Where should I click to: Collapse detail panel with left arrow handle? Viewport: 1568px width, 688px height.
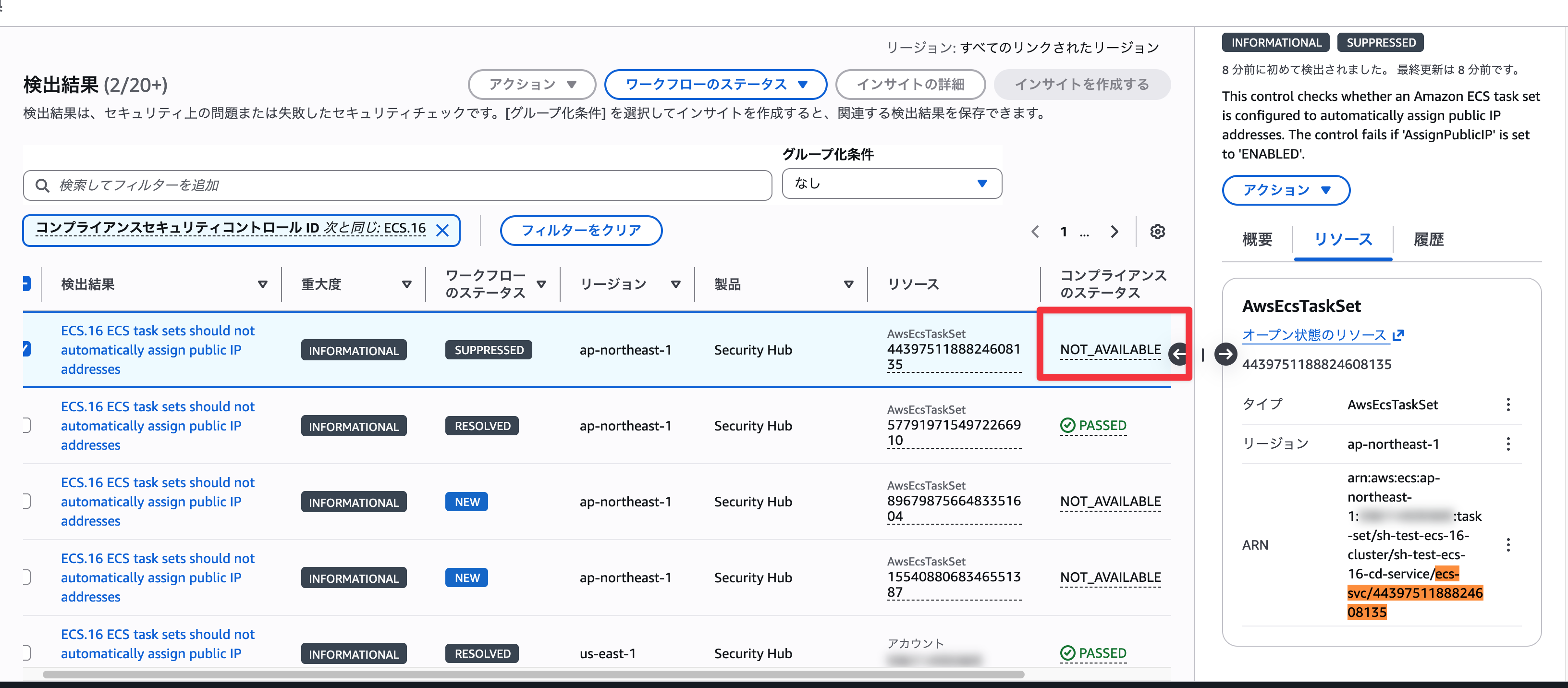point(1178,354)
